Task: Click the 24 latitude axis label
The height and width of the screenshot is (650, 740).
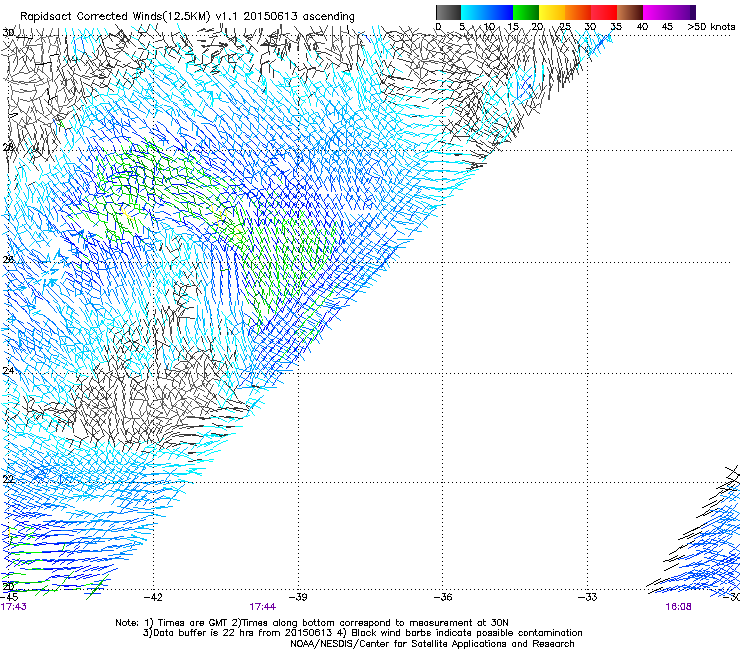Action: [8, 371]
